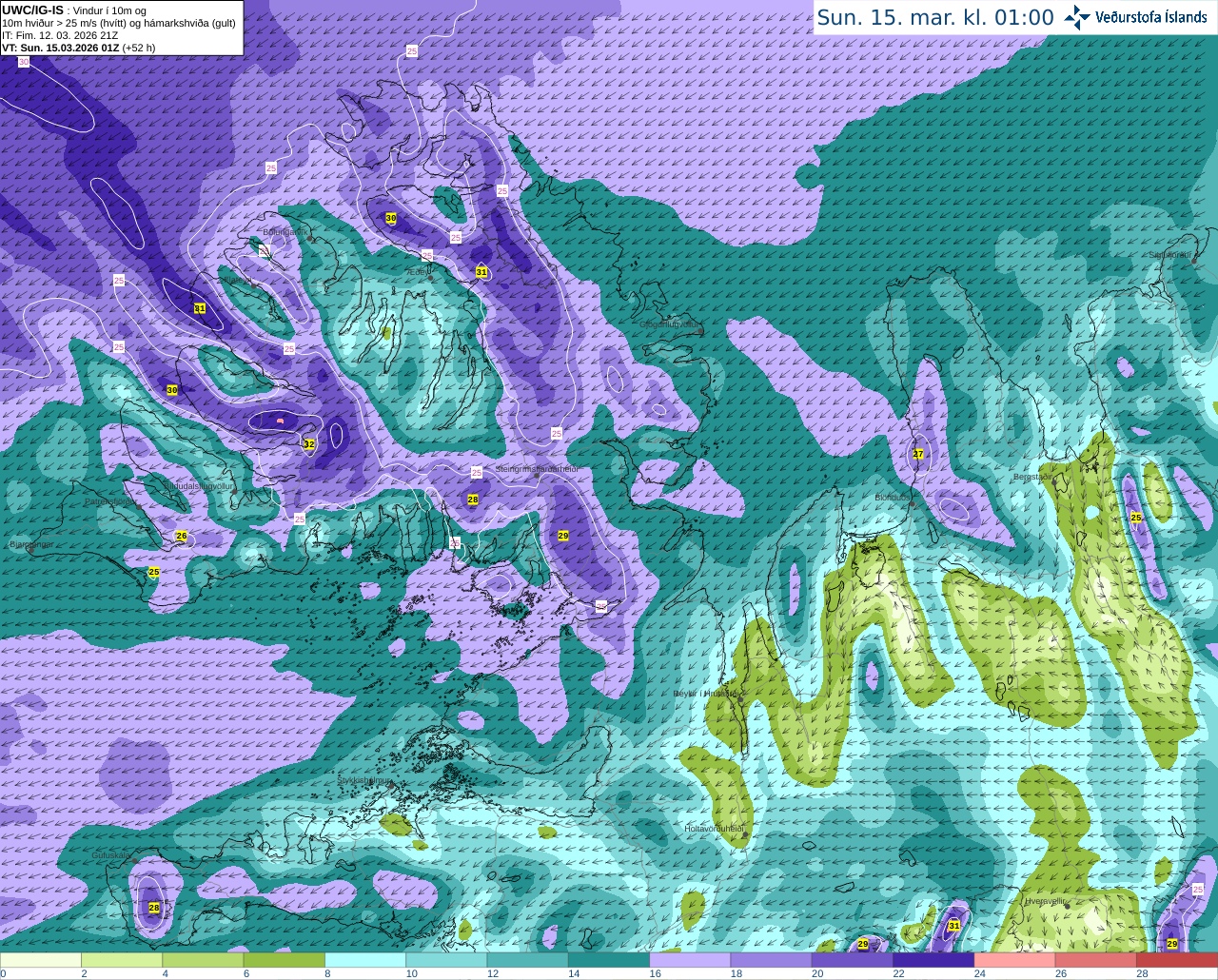This screenshot has height=980, width=1218.
Task: Click the light pink 24–26 legend swatch
Action: 1014,960
